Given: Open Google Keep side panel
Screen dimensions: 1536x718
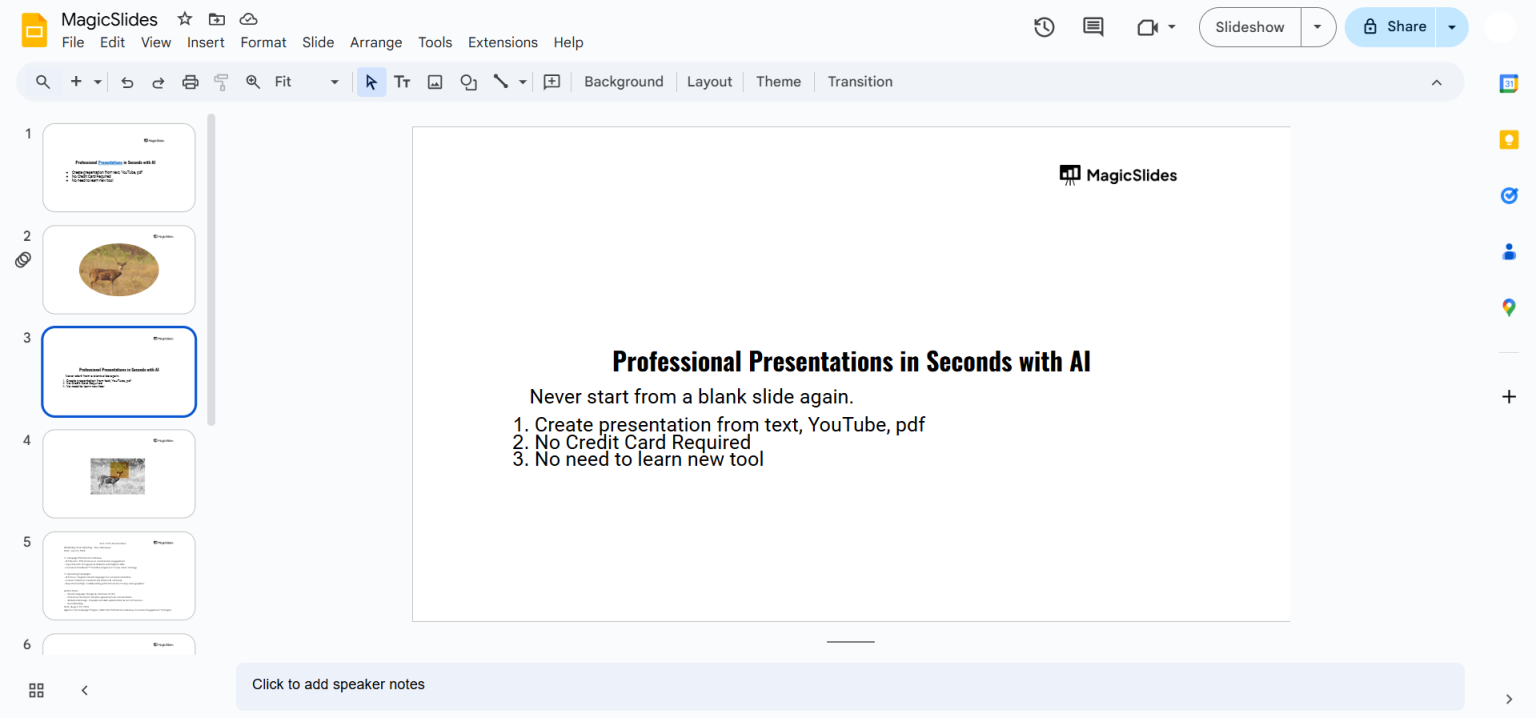Looking at the screenshot, I should (x=1509, y=140).
